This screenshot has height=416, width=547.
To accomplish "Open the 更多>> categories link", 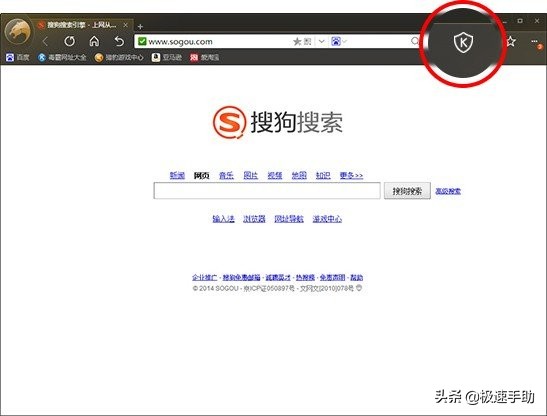I will (x=351, y=175).
